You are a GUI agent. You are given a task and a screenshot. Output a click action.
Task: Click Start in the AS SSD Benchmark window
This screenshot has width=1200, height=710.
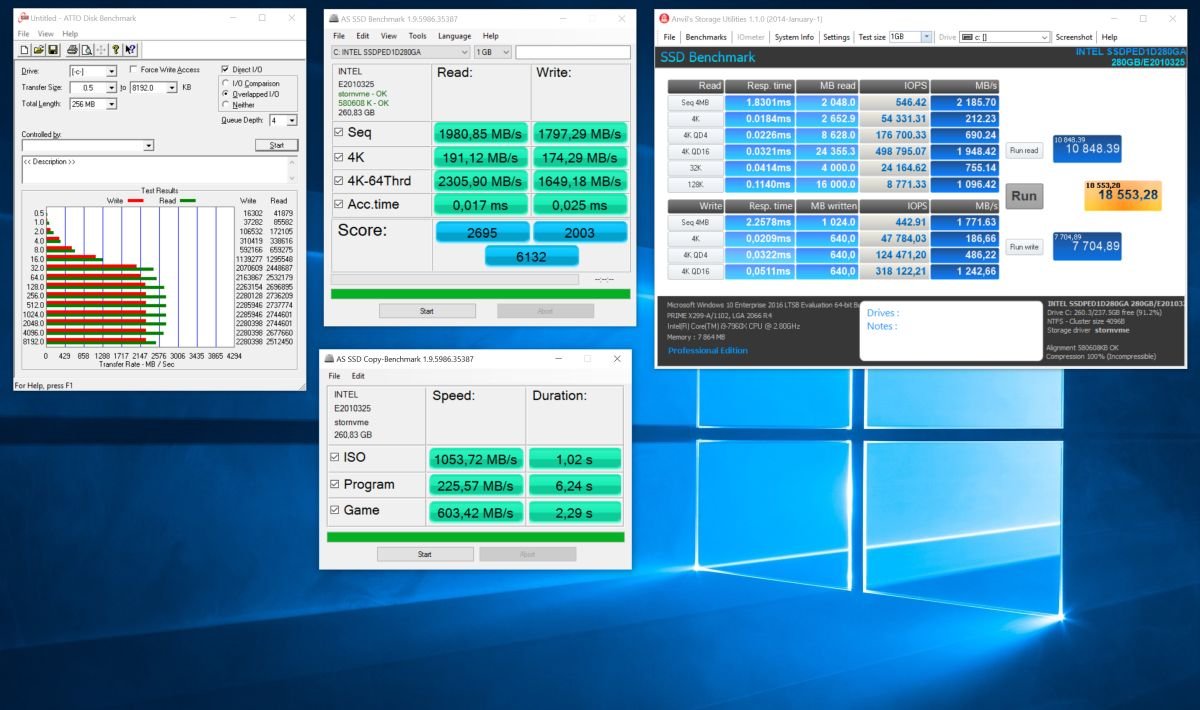tap(427, 311)
